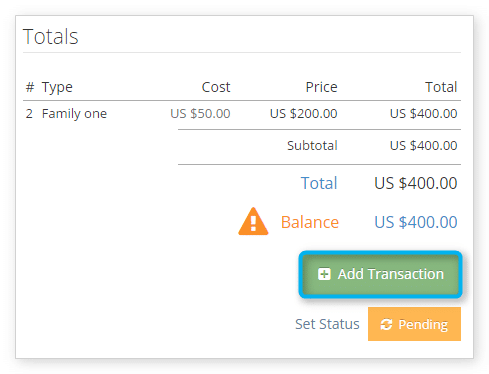Click the Price column header
Viewport: 489px width, 374px height.
pyautogui.click(x=321, y=87)
